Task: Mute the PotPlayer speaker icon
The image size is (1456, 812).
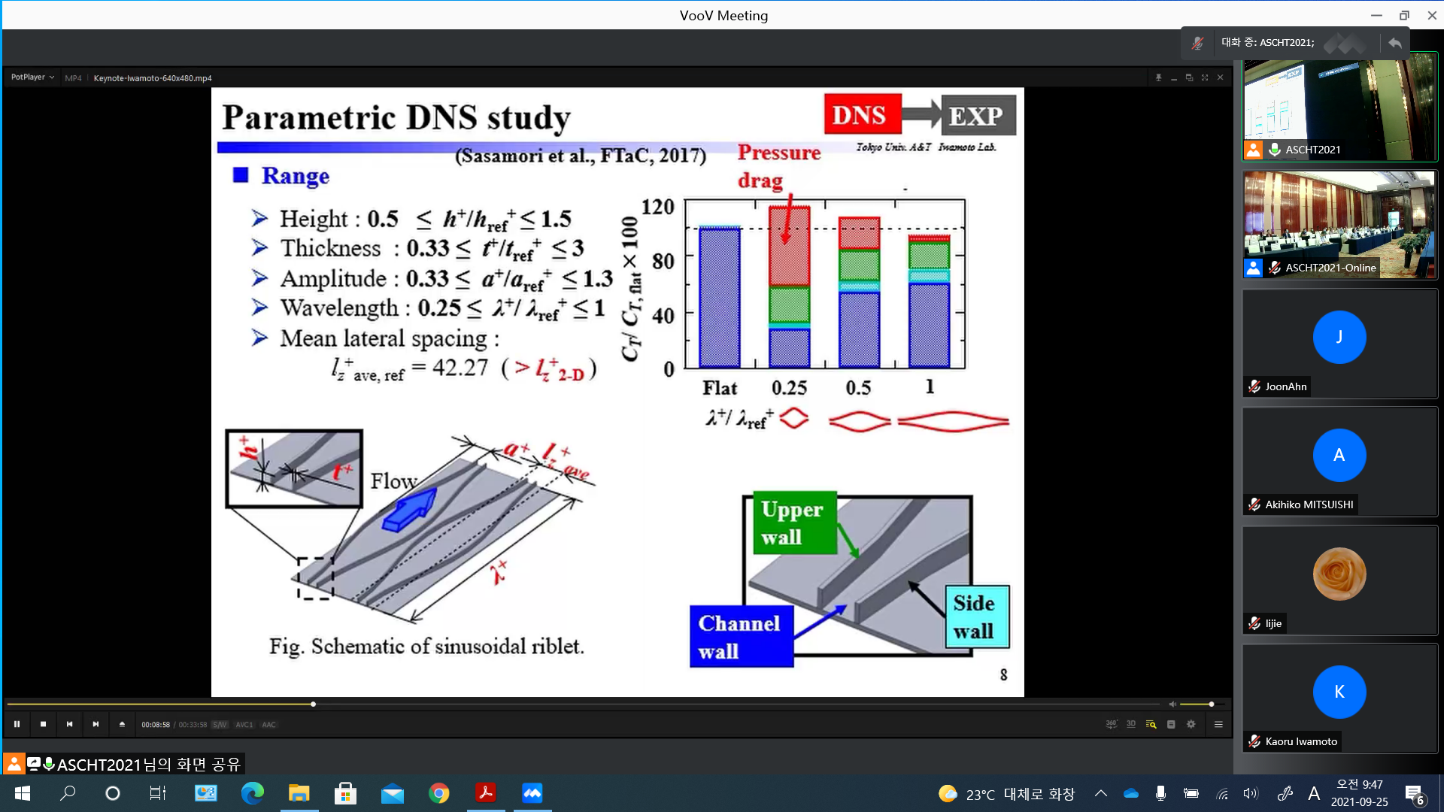Action: (x=1172, y=704)
